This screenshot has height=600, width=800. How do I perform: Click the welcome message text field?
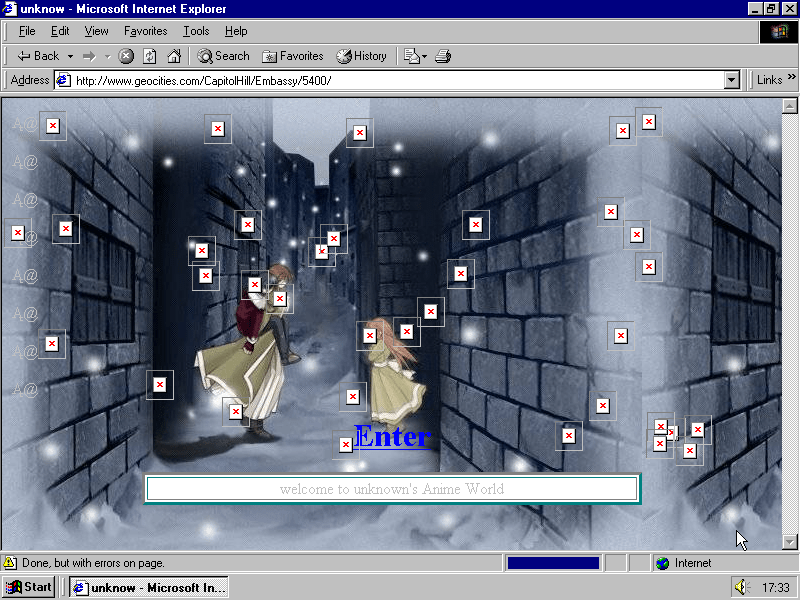pyautogui.click(x=391, y=489)
